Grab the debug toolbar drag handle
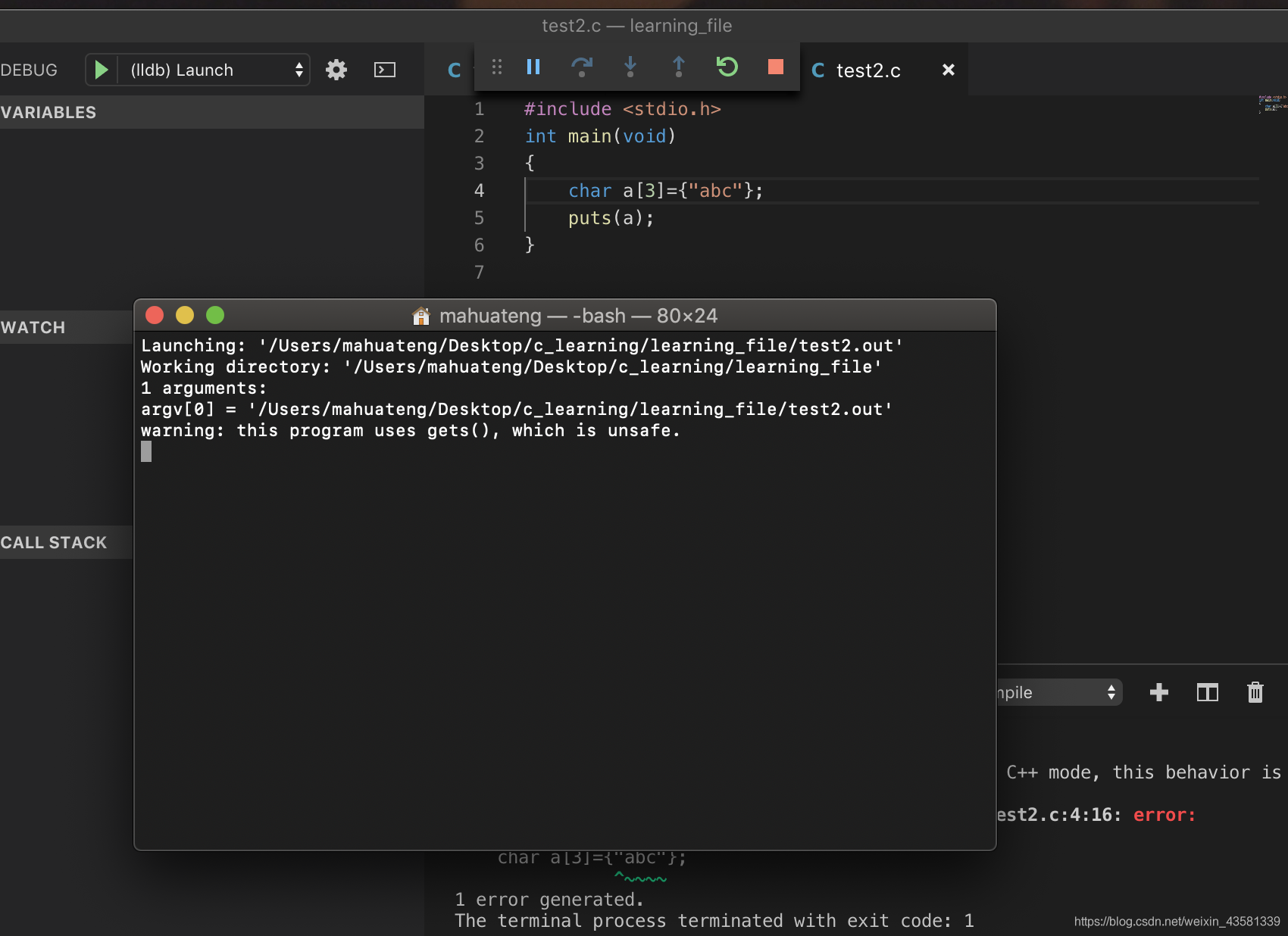 [x=497, y=67]
